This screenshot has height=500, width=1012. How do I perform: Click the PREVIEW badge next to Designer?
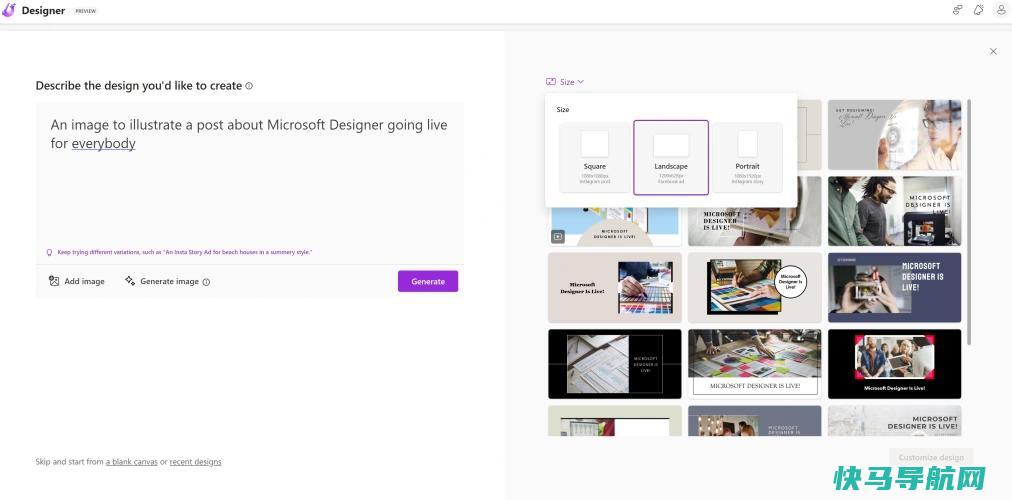pos(86,11)
